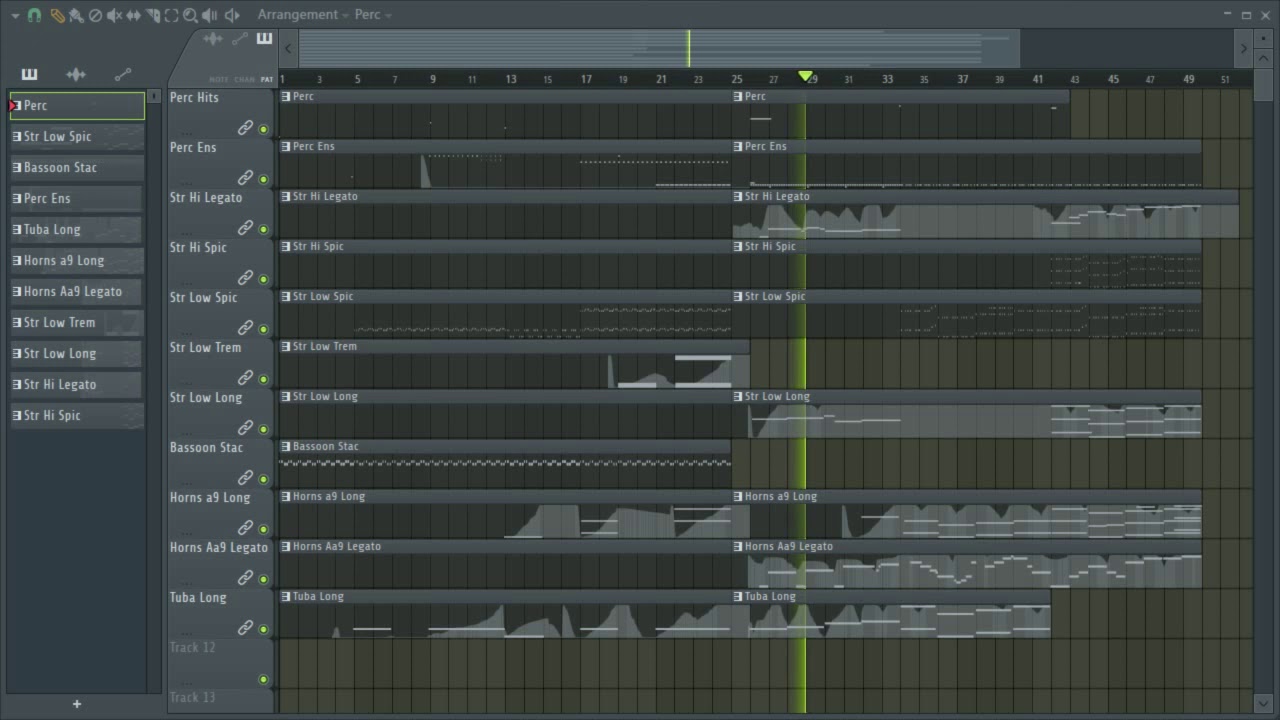Select the Slip tool
The width and height of the screenshot is (1280, 720).
133,15
